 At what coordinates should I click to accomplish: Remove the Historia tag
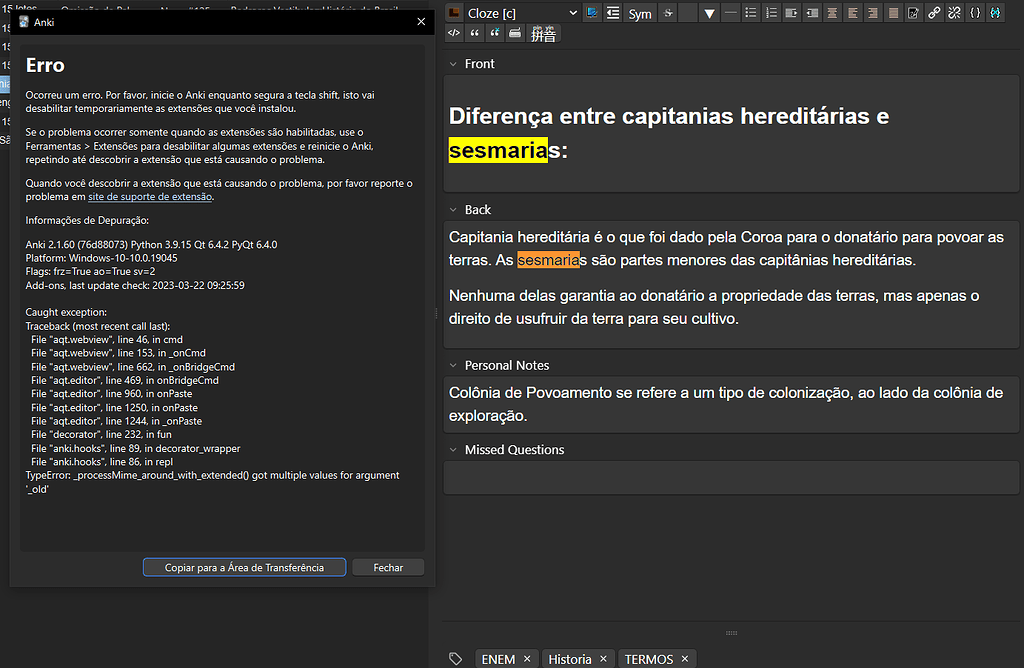(603, 658)
